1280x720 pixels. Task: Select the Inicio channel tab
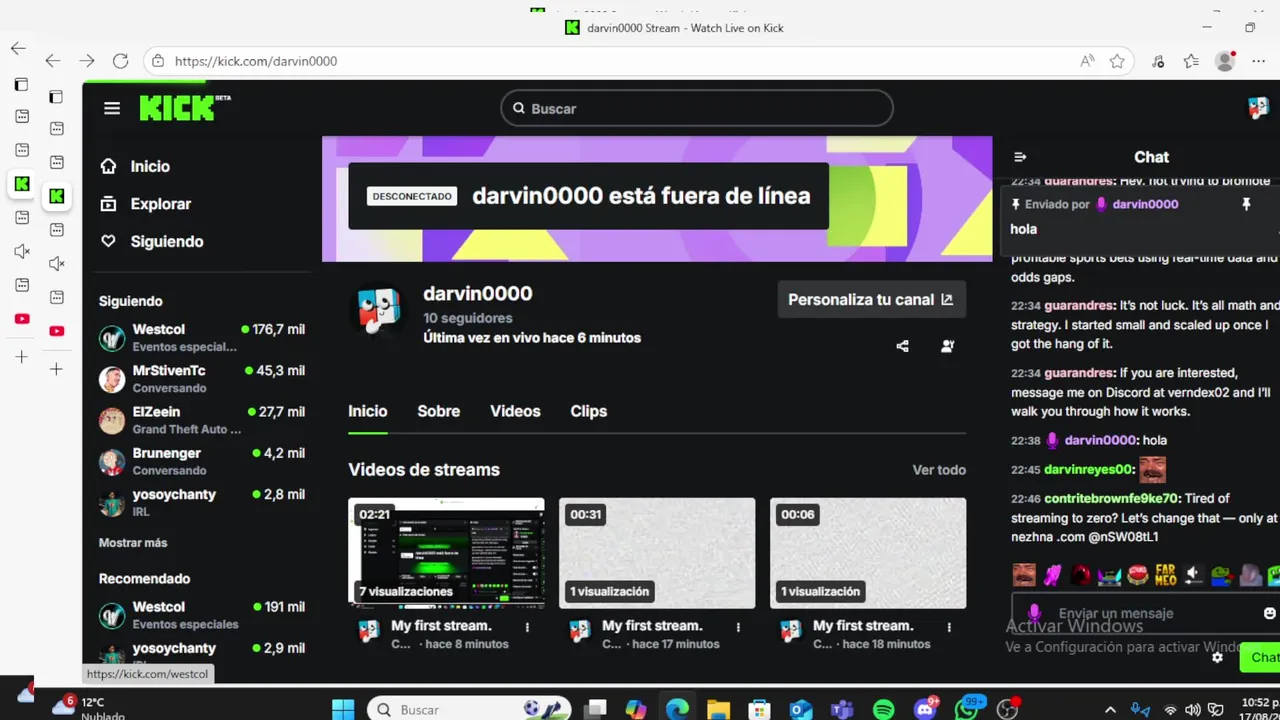tap(367, 411)
